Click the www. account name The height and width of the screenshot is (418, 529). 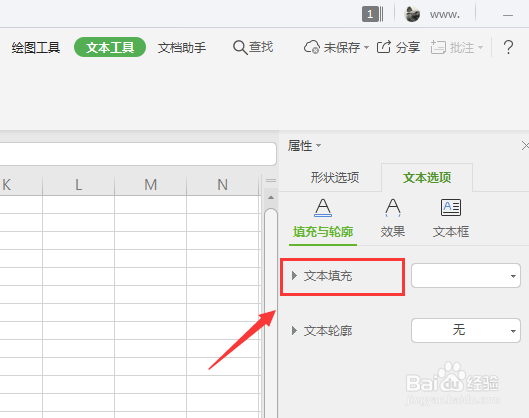(x=445, y=15)
